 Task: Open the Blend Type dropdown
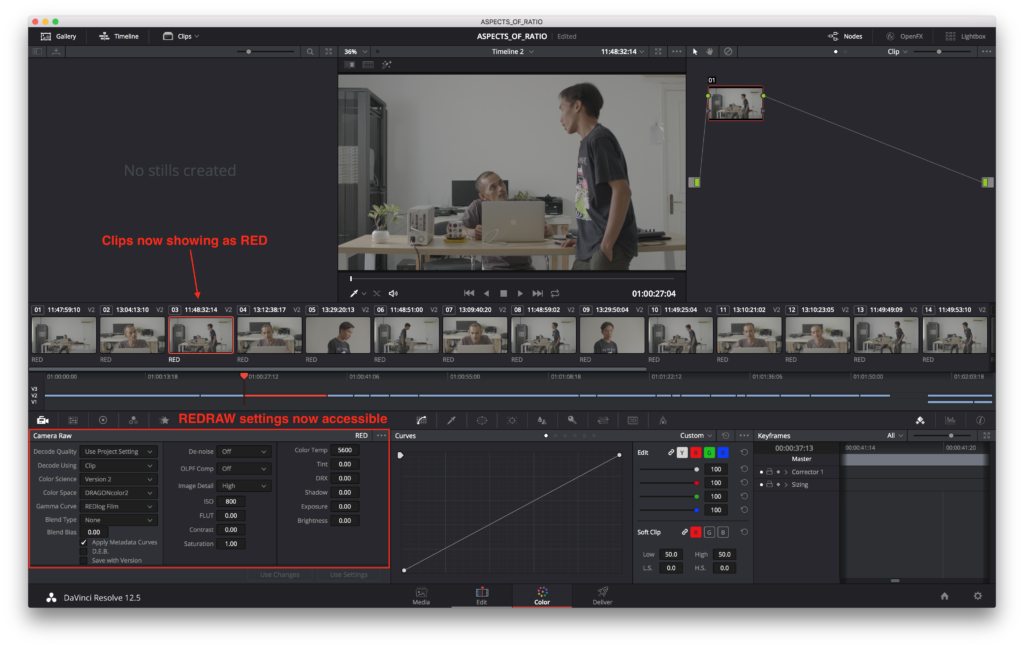[118, 520]
